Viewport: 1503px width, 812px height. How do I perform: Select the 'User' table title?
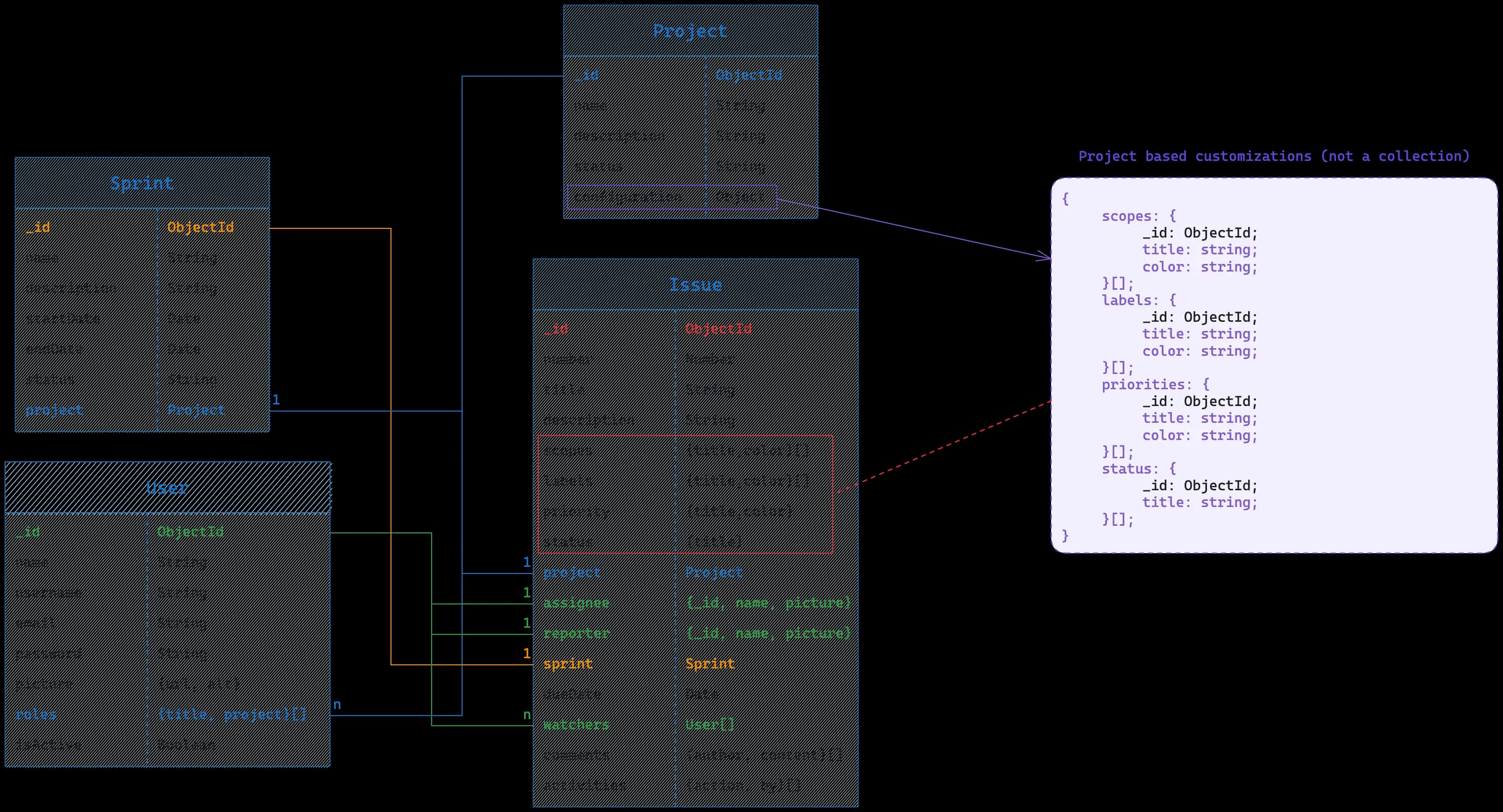tap(168, 488)
